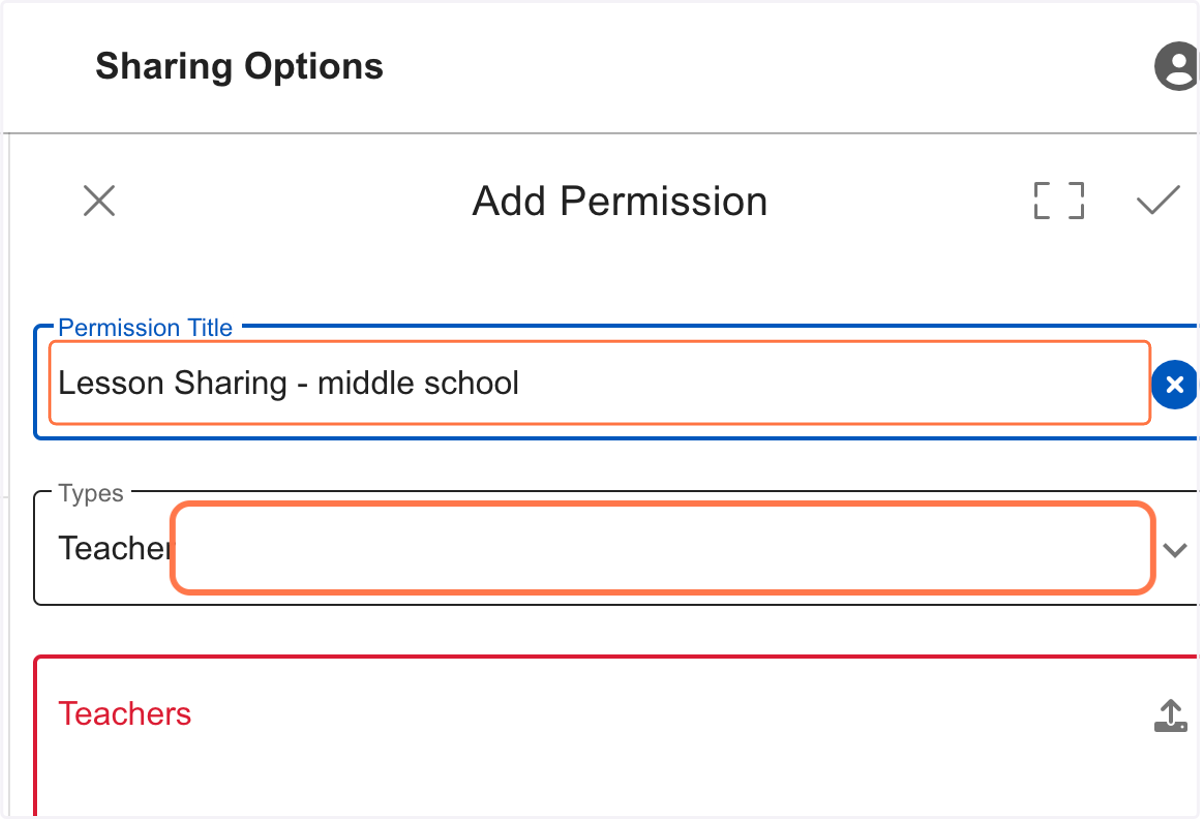
Task: Focus the Permission Title input field
Action: tap(599, 383)
